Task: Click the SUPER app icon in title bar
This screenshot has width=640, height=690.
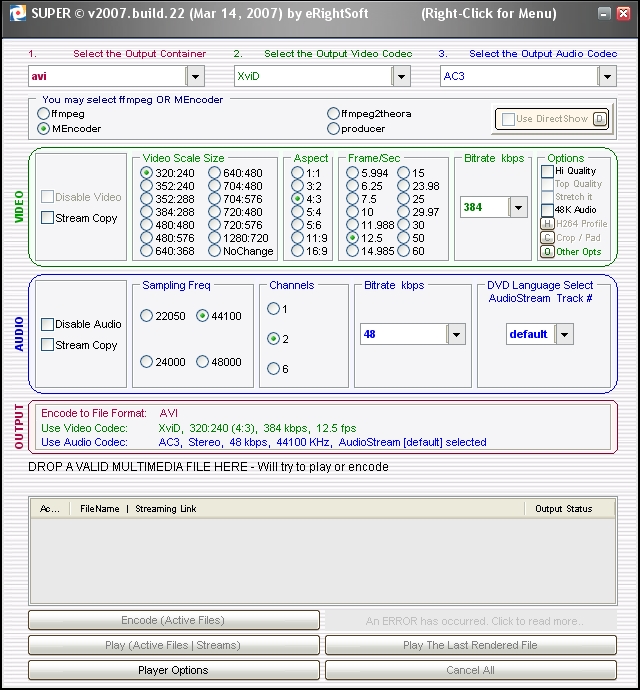Action: pyautogui.click(x=18, y=13)
